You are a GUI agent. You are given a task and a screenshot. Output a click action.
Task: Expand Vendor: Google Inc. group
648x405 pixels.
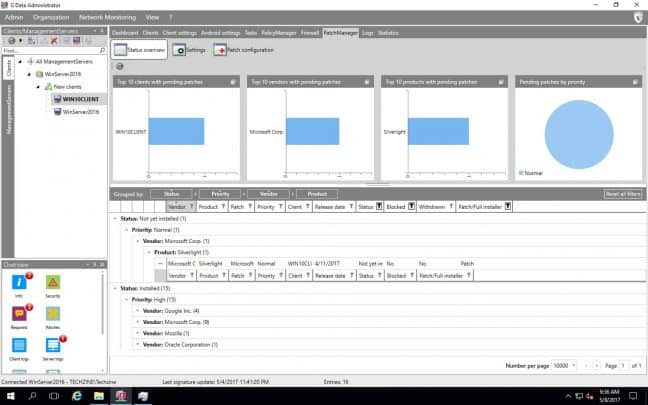[138, 310]
